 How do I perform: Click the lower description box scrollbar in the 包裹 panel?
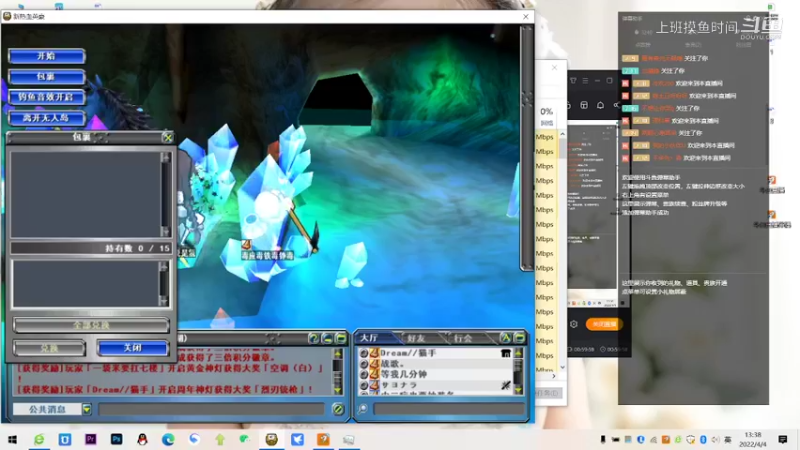coord(163,284)
